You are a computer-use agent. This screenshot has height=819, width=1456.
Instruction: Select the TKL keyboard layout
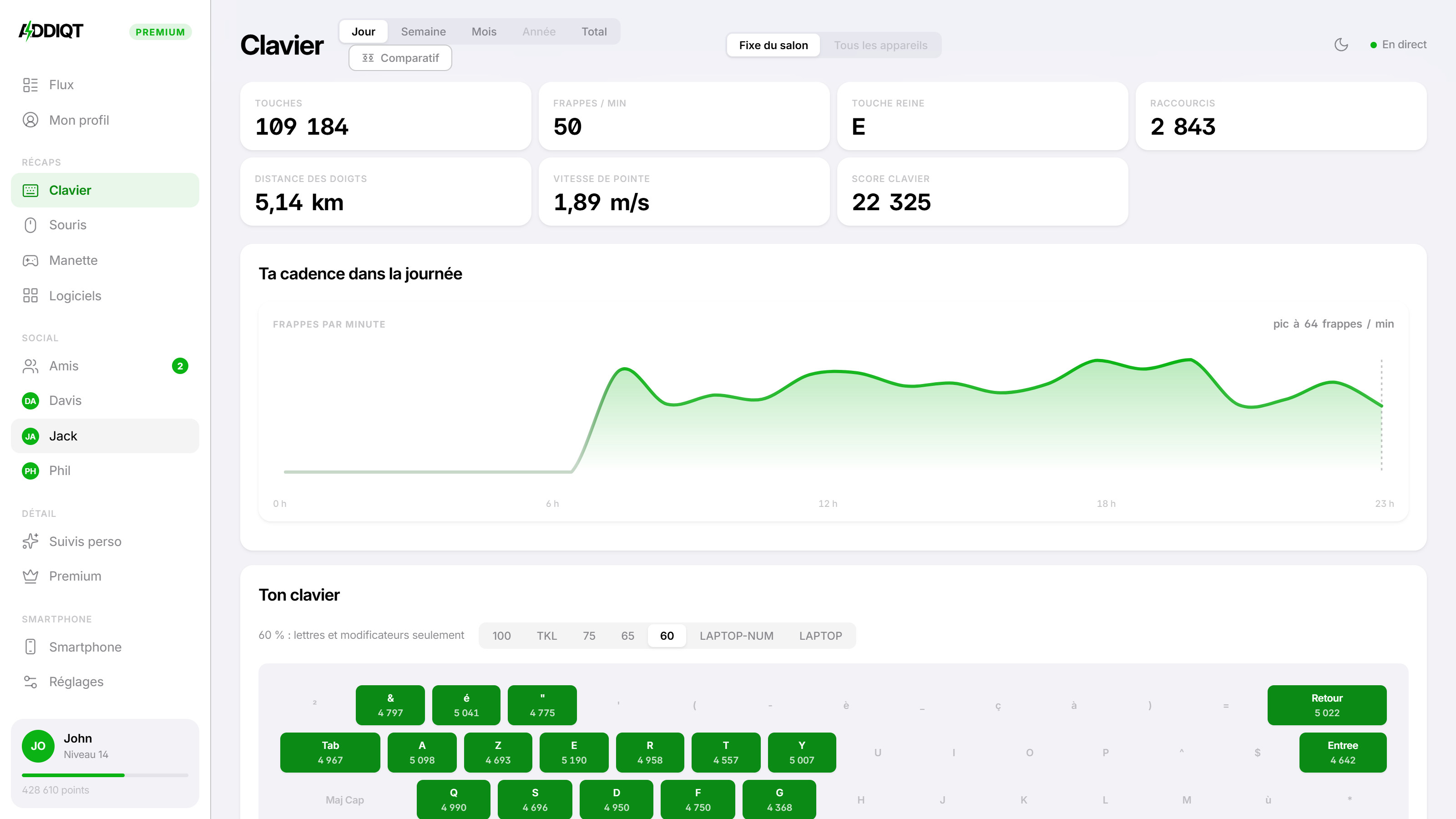point(546,636)
